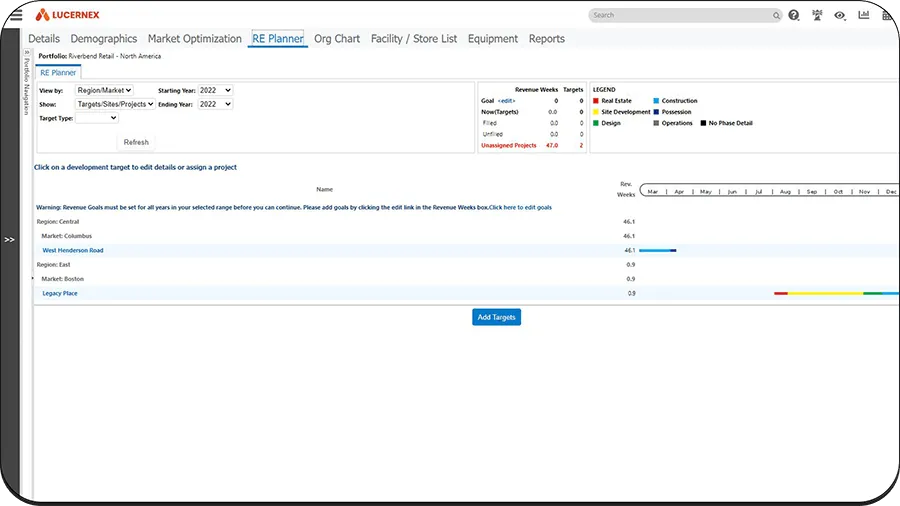Select the 'Region: East' row
Image resolution: width=900 pixels, height=506 pixels.
53,265
